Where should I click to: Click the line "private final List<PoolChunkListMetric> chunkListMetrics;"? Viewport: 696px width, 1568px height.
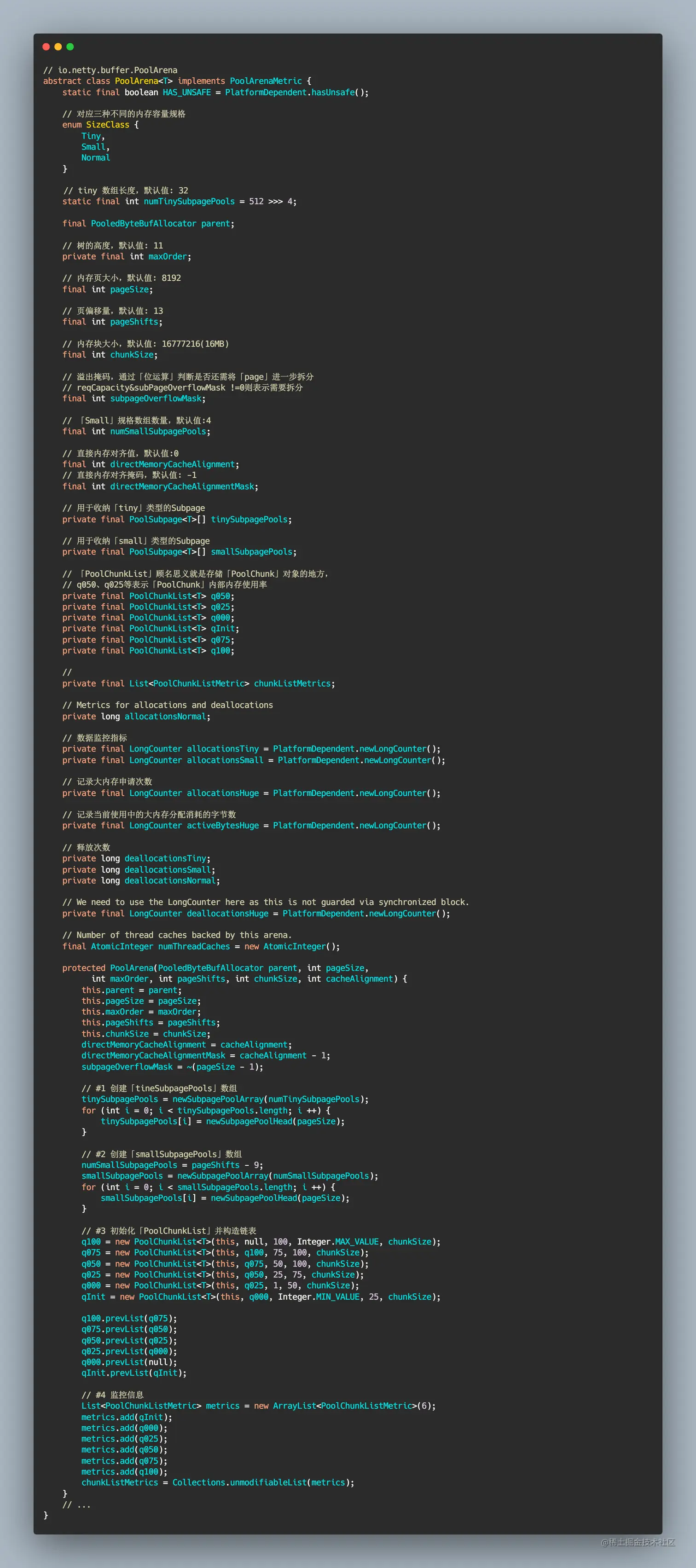tap(198, 683)
